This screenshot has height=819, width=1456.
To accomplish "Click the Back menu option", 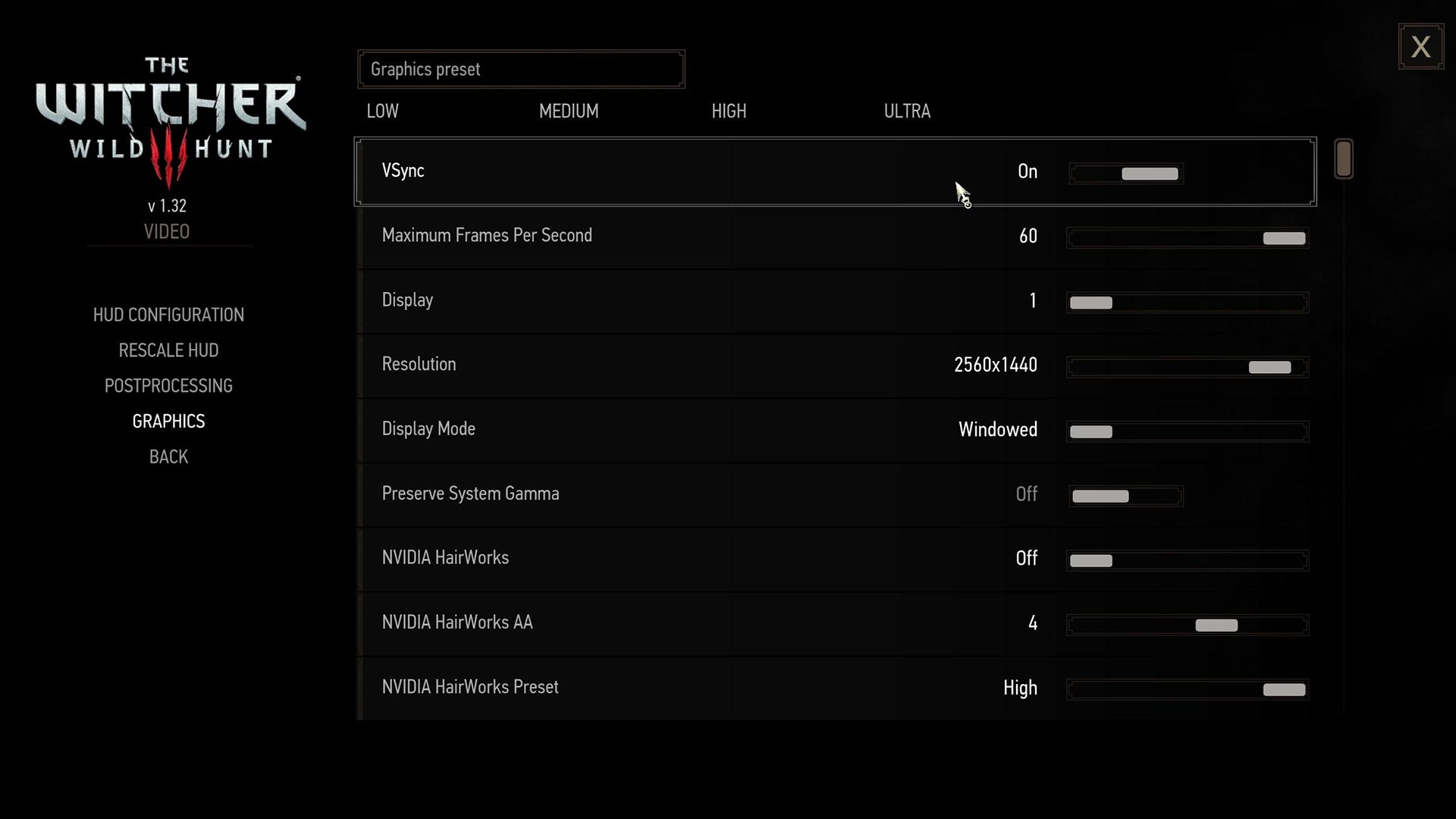I will [168, 457].
